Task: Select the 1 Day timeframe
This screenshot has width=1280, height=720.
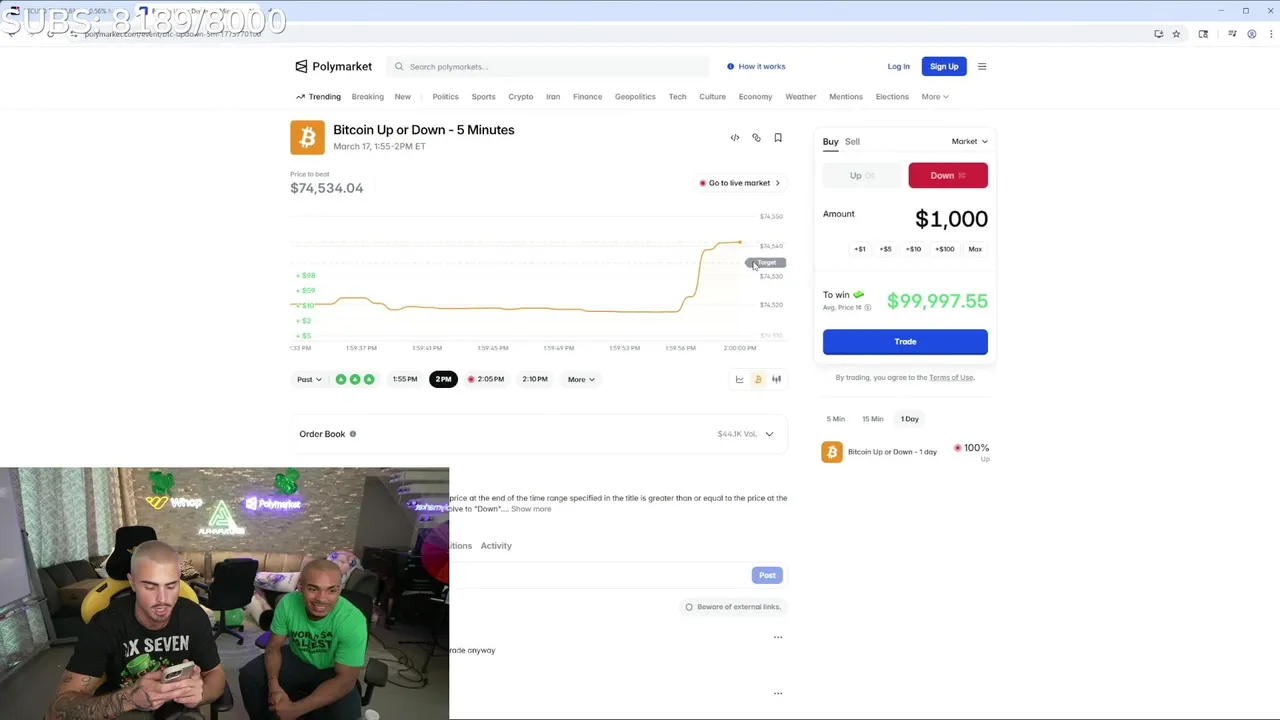Action: [x=910, y=419]
